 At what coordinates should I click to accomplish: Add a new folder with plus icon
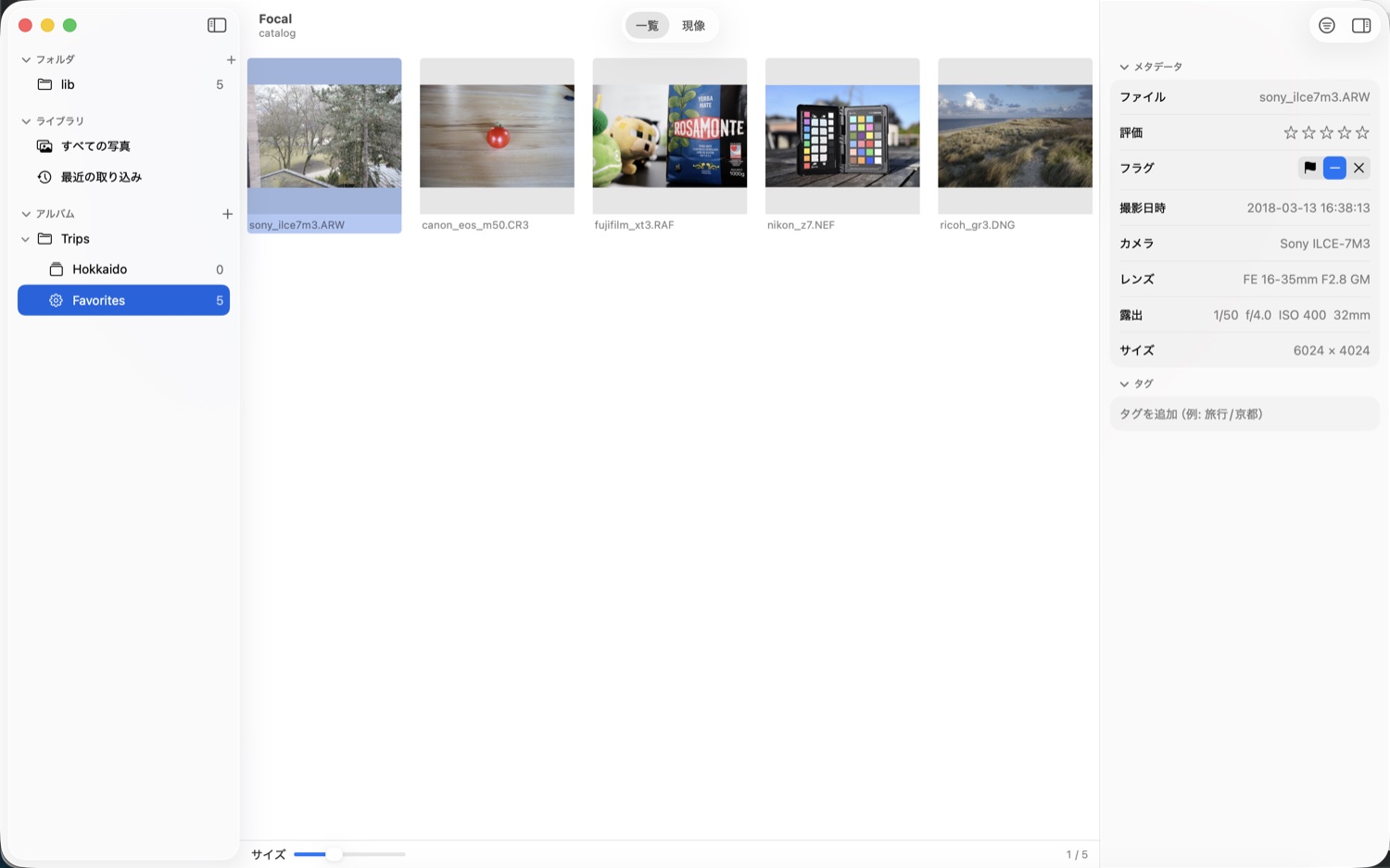click(x=231, y=60)
